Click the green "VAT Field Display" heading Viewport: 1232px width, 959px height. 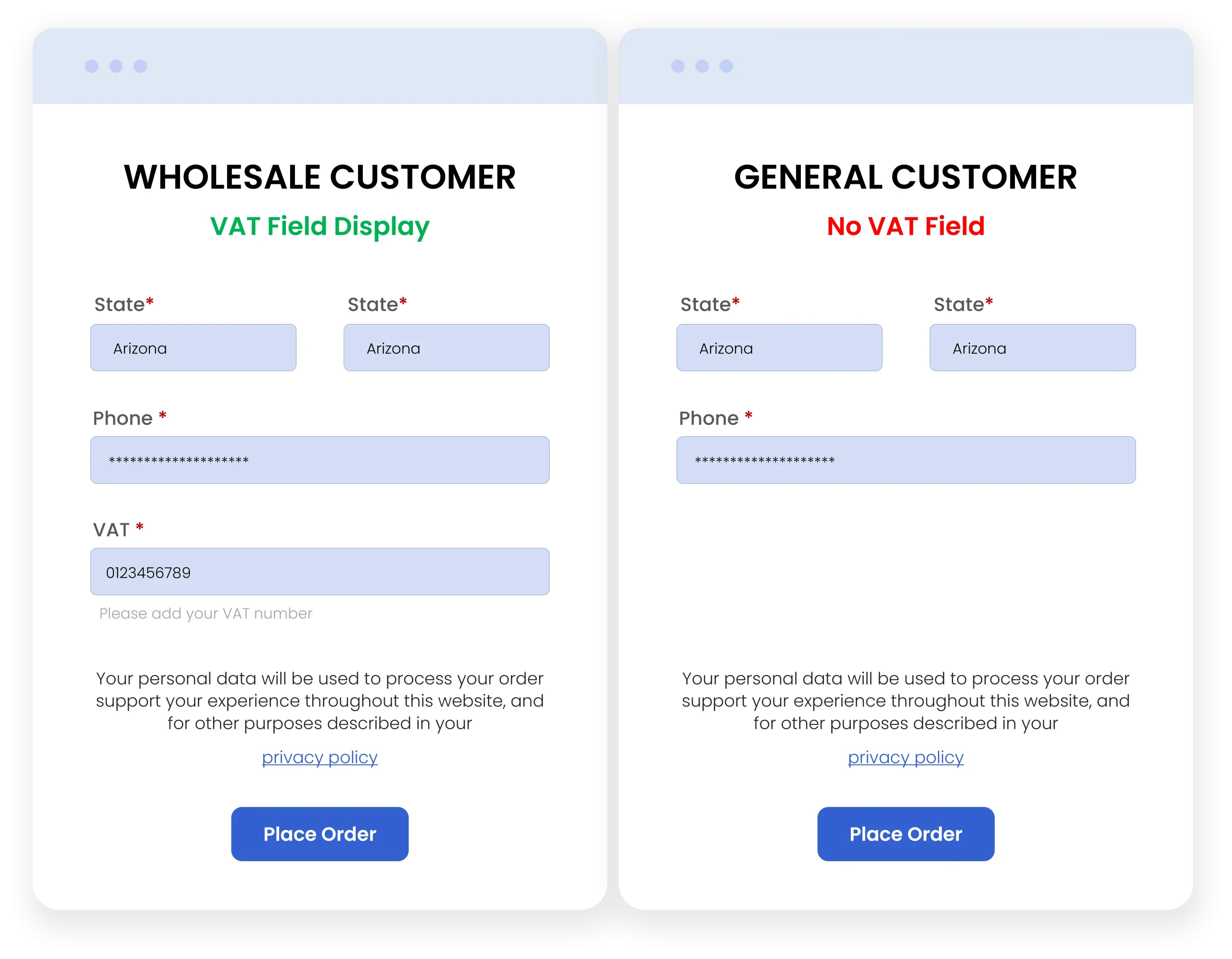319,226
